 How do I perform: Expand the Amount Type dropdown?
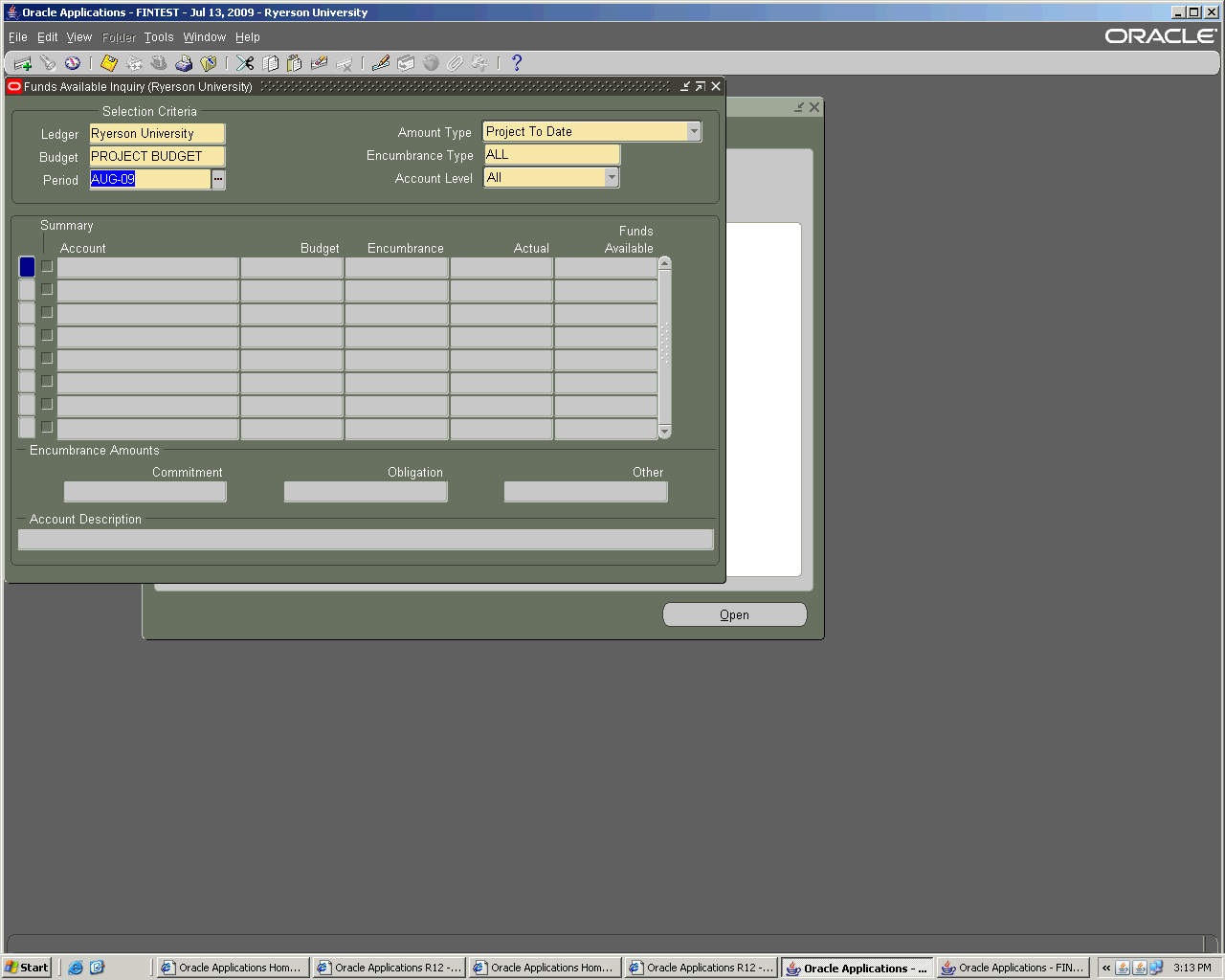(694, 132)
